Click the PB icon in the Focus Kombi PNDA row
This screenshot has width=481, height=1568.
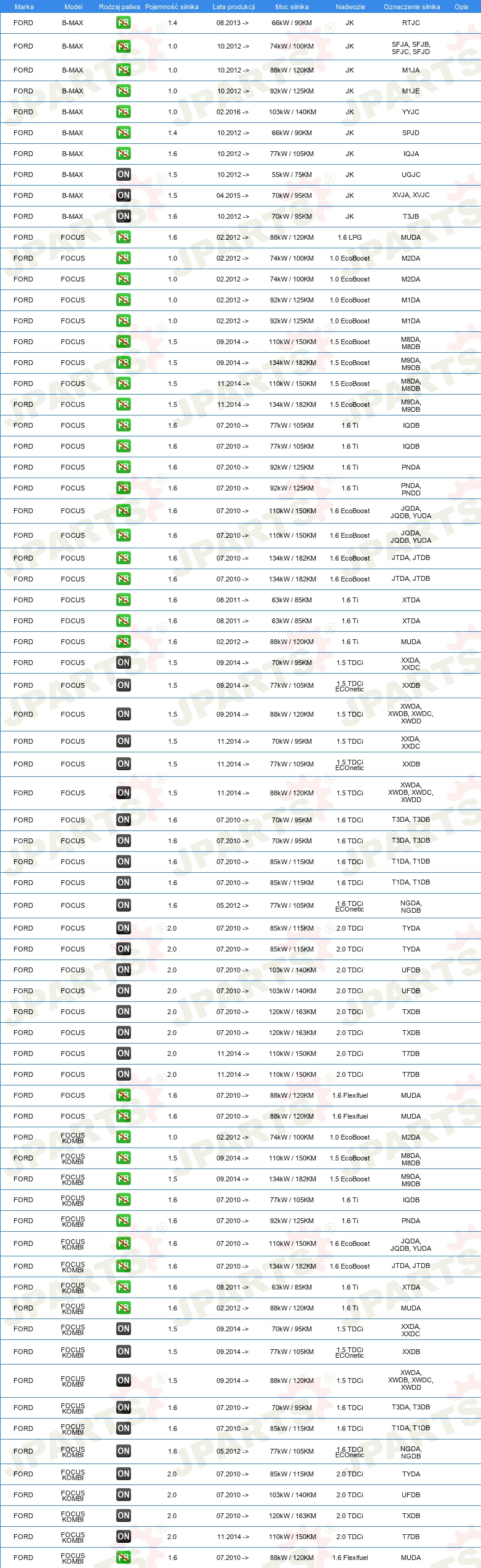(x=123, y=1221)
